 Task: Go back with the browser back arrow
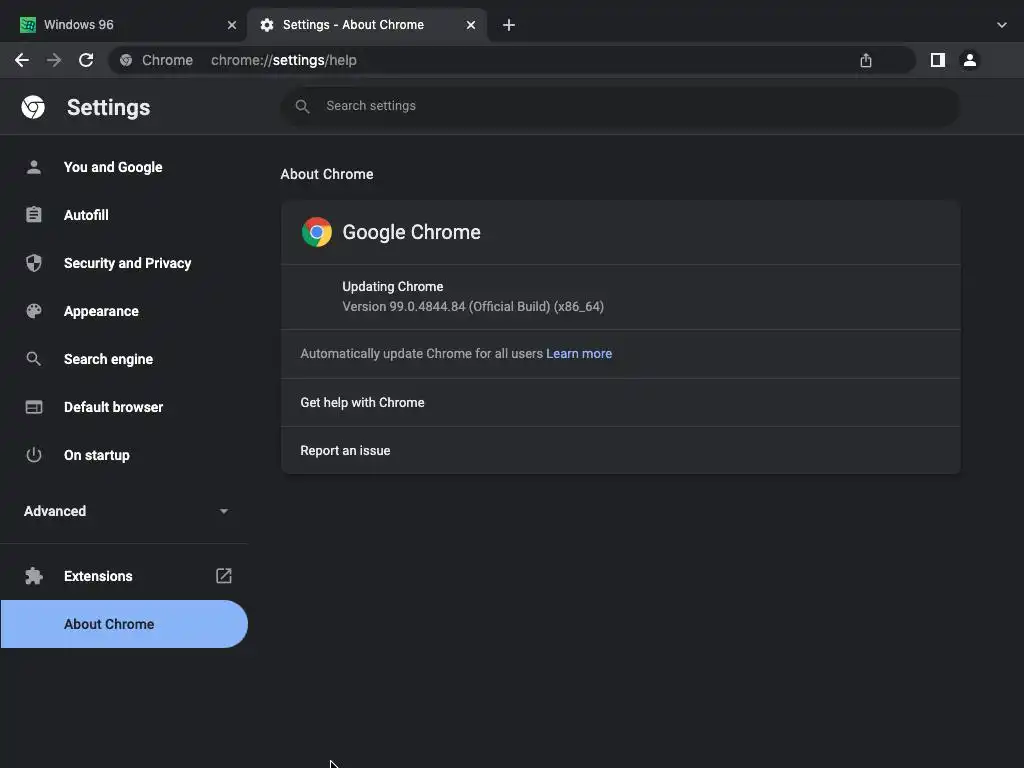[x=22, y=60]
